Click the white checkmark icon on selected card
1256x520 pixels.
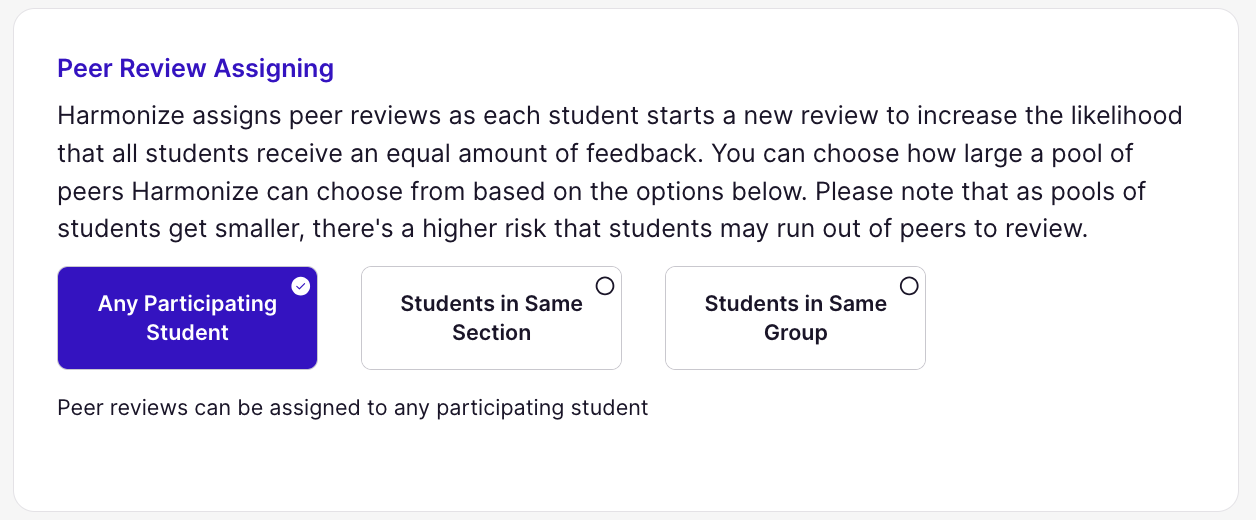pyautogui.click(x=301, y=286)
